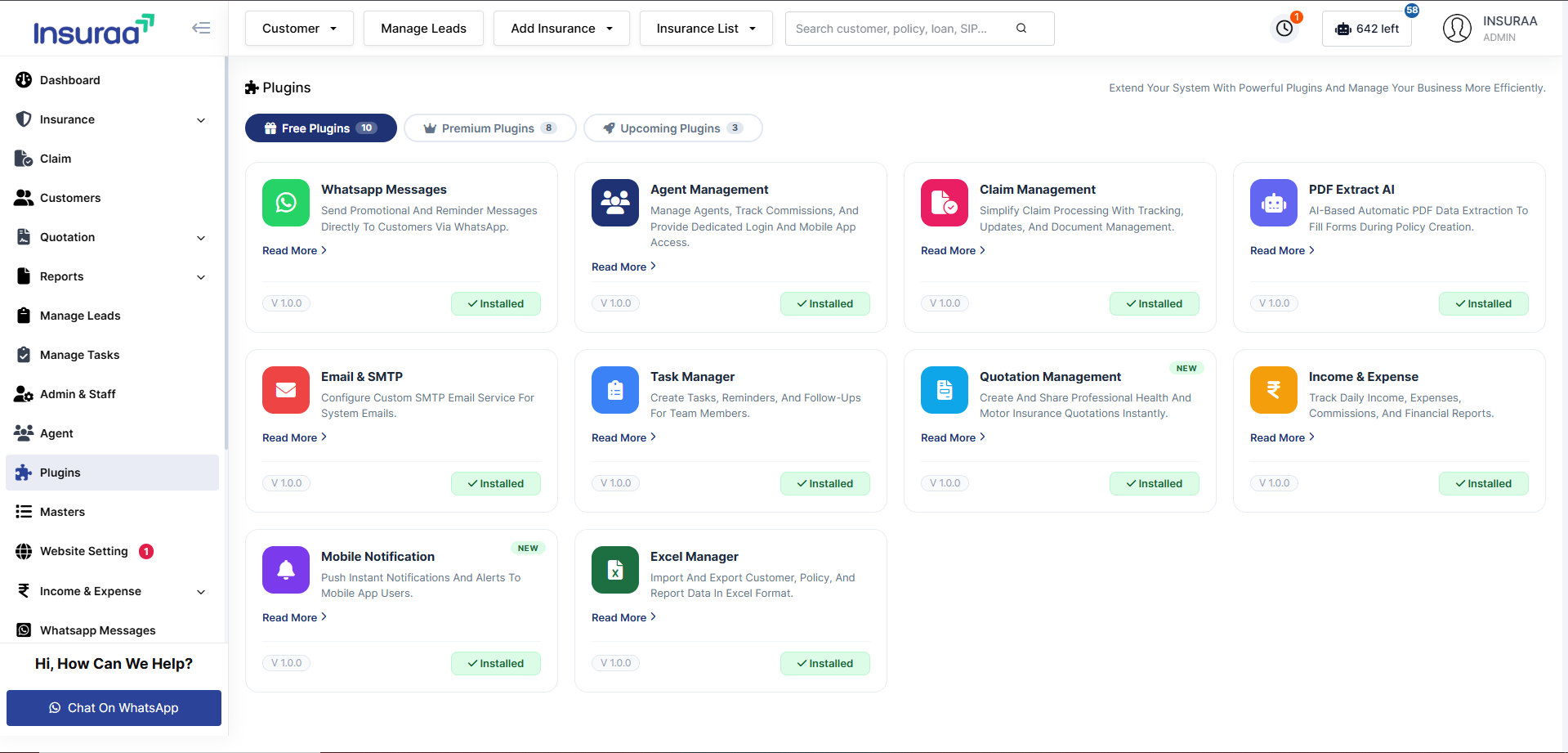Read more about Agent Management plugin
The width and height of the screenshot is (1568, 753).
pos(623,267)
